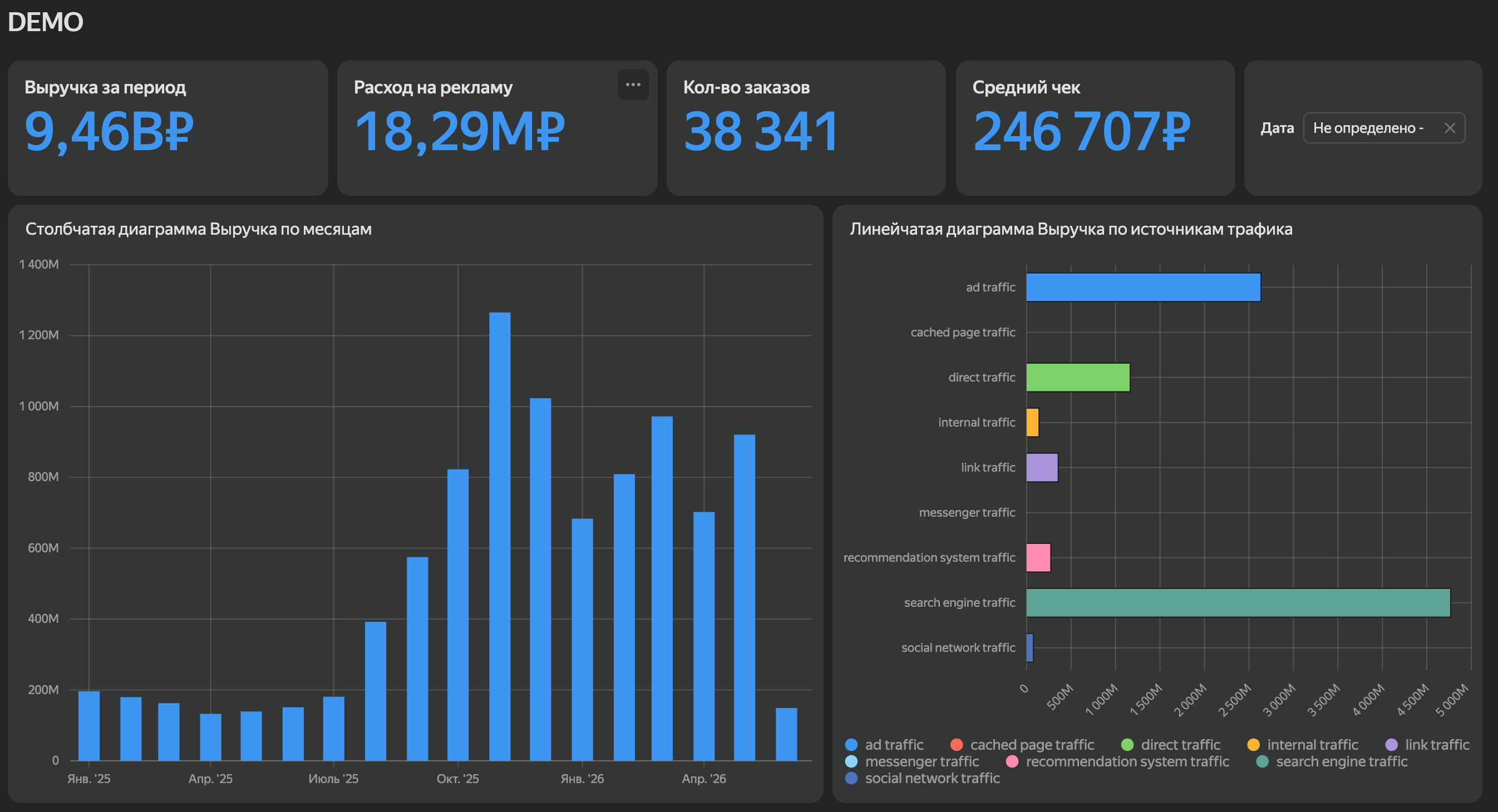Clear the Дата filter with the X icon
The height and width of the screenshot is (812, 1498).
1450,128
